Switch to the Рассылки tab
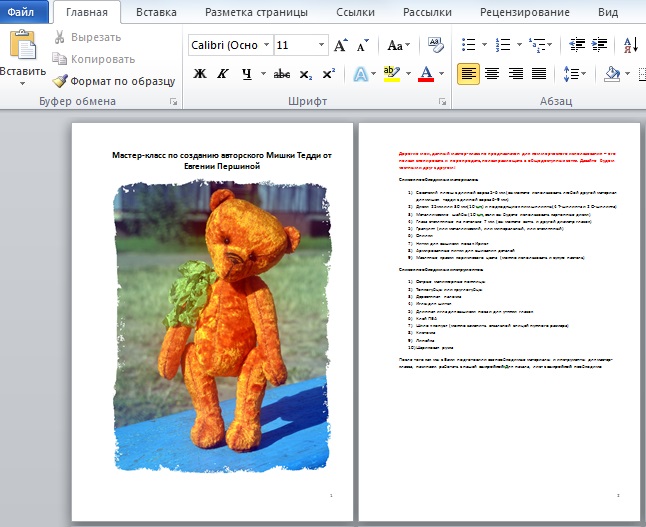This screenshot has height=527, width=646. tap(427, 12)
